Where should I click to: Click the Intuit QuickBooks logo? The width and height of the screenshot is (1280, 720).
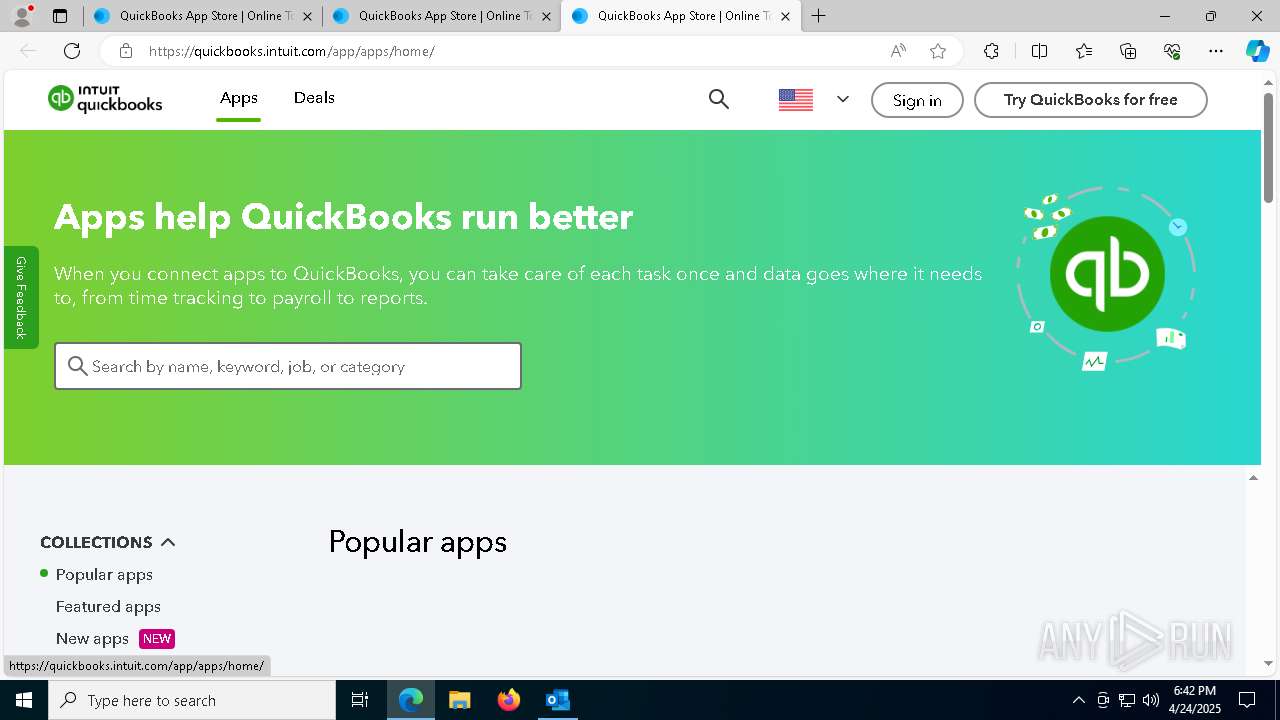click(x=105, y=99)
